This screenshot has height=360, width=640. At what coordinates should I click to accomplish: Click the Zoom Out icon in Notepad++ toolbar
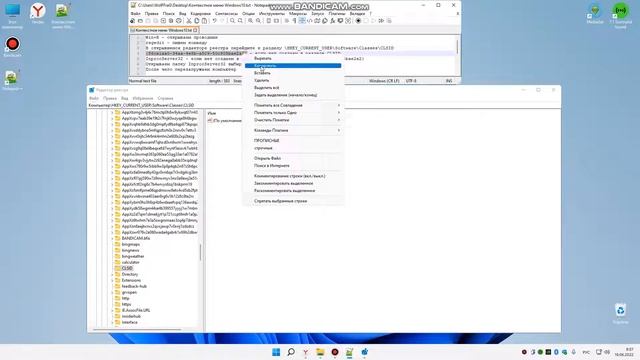tap(258, 21)
